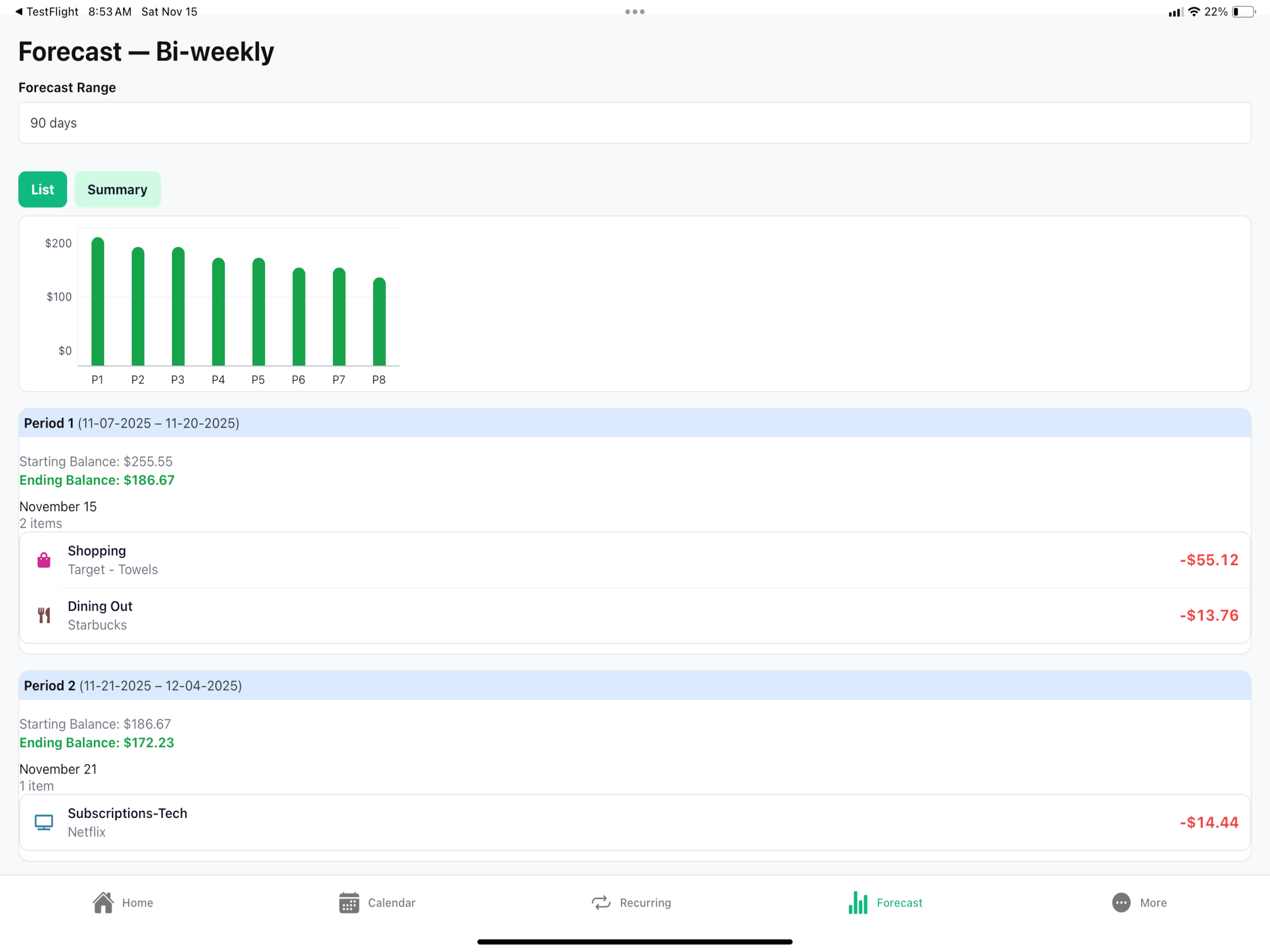
Task: Open the Dining Out Starbucks transaction
Action: click(635, 615)
